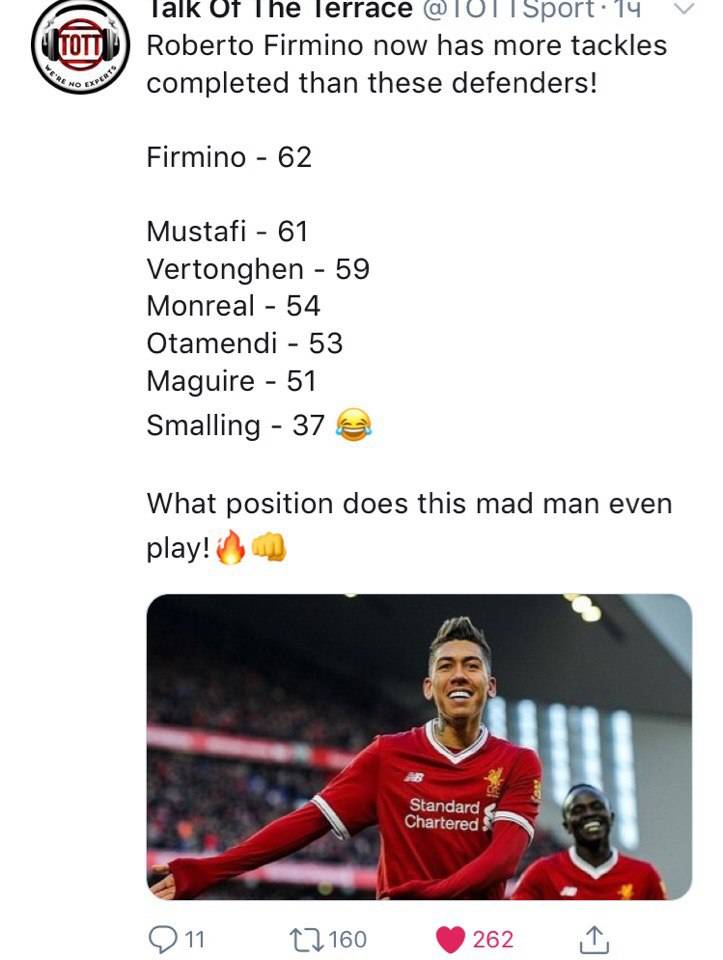
Task: Click the like count 262
Action: [493, 939]
